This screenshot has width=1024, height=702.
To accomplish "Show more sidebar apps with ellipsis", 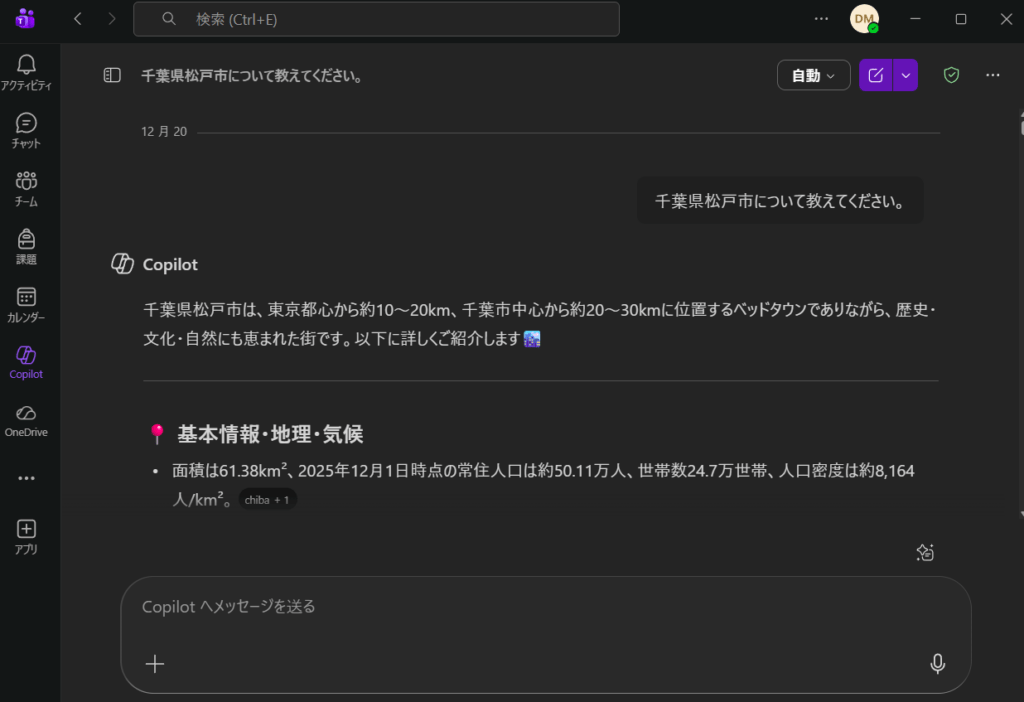I will [27, 478].
